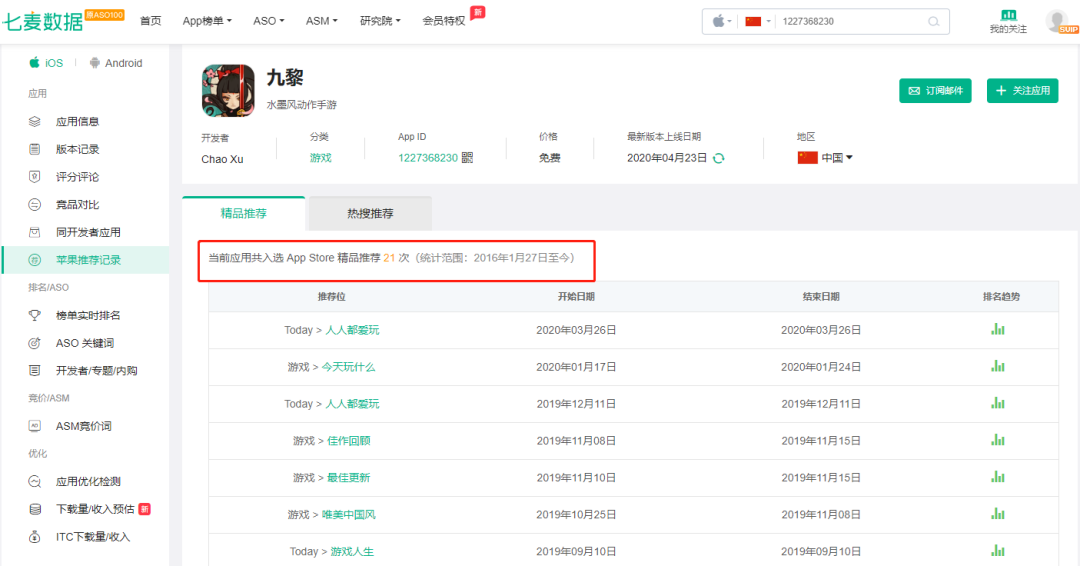The height and width of the screenshot is (566, 1080).
Task: Open the 同开发者应用 sidebar icon
Action: (34, 232)
